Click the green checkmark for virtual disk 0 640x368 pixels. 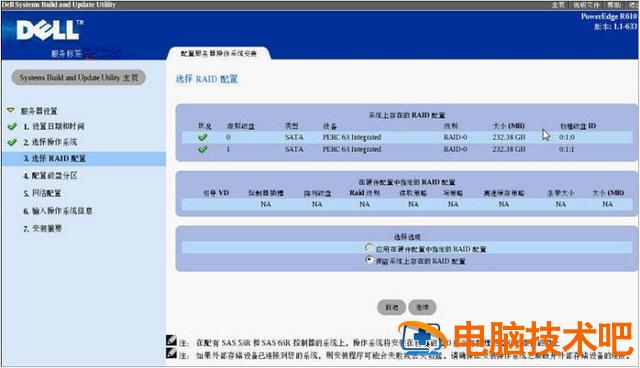coord(202,137)
